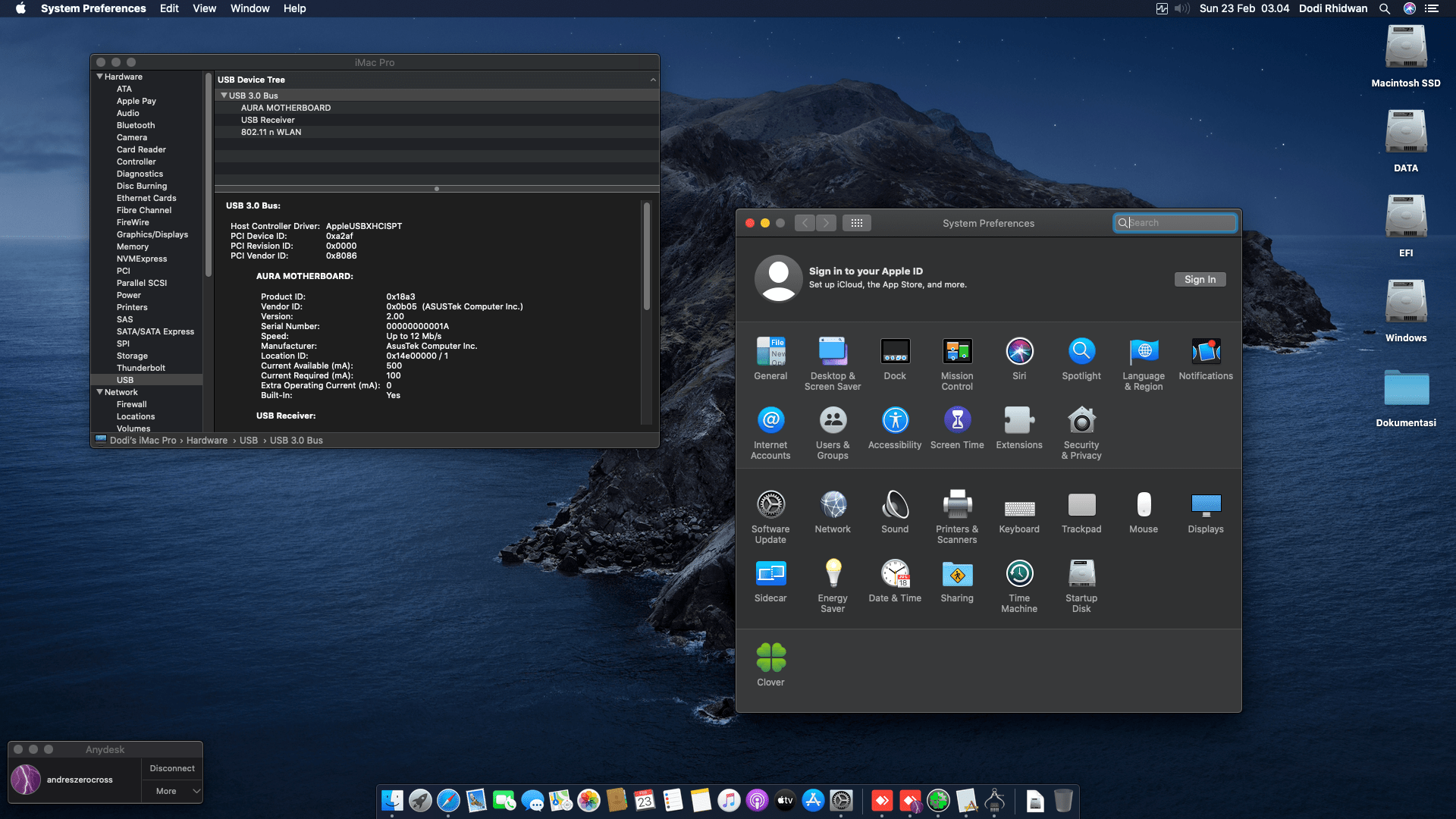Select 802.11 n WLAN device
The height and width of the screenshot is (819, 1456).
tap(271, 132)
